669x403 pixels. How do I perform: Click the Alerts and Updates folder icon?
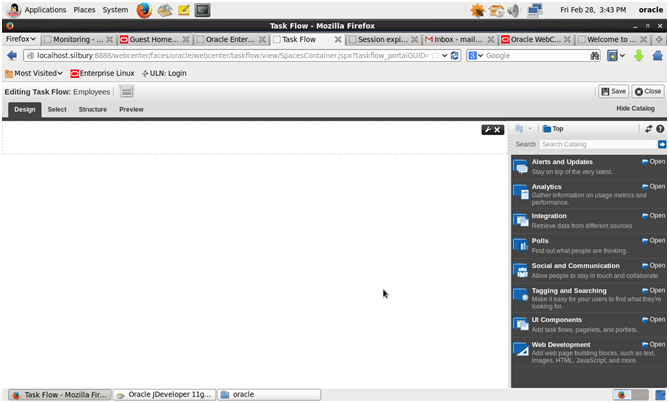[521, 165]
